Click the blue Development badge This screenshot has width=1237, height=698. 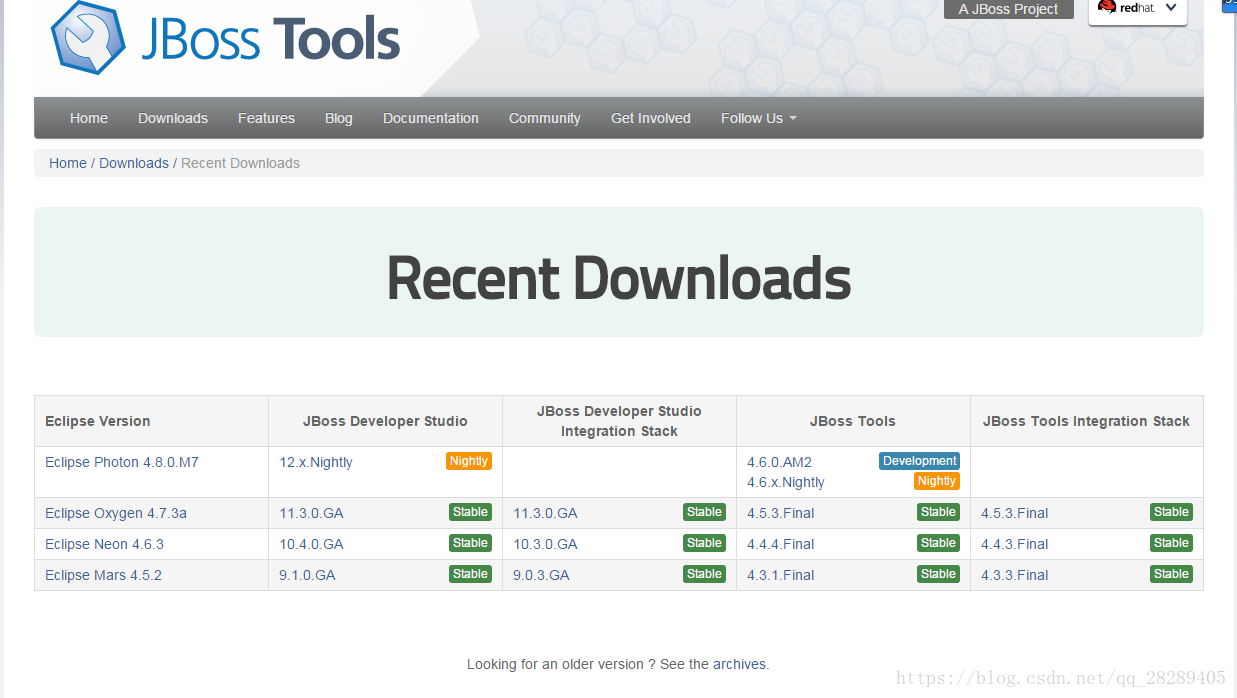[x=920, y=461]
